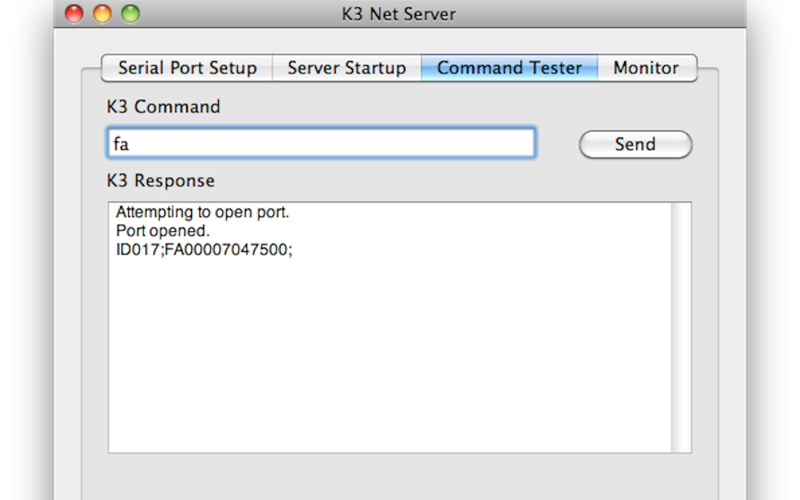Click the K3 Response vertical scrollbar
Image resolution: width=800 pixels, height=500 pixels.
(681, 327)
